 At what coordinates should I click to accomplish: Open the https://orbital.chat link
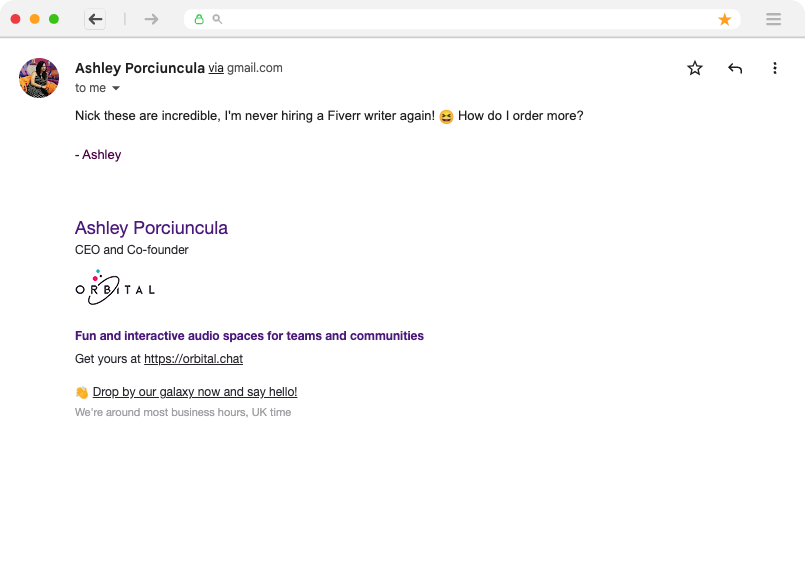(x=194, y=358)
